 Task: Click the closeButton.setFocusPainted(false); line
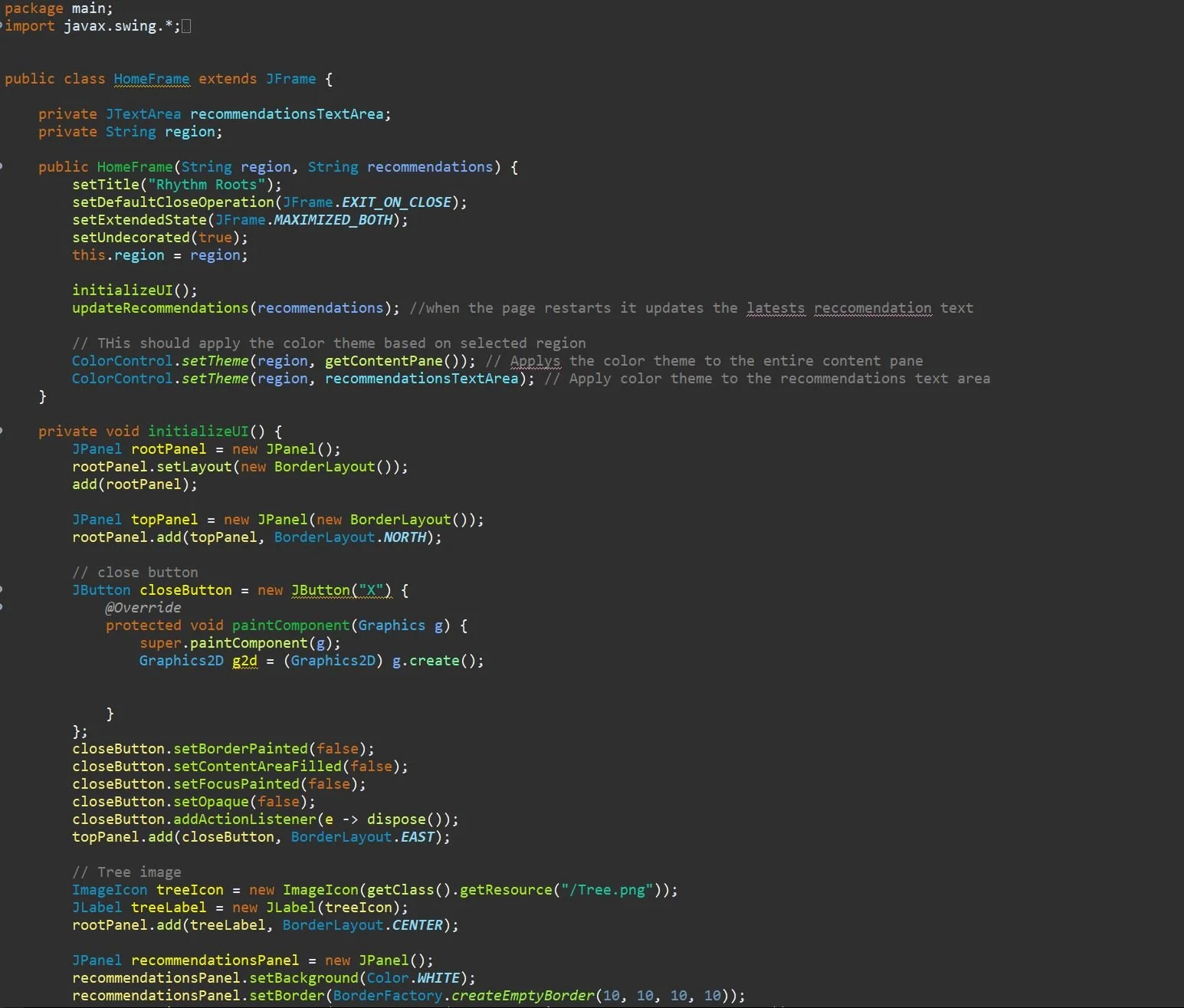pyautogui.click(x=219, y=784)
